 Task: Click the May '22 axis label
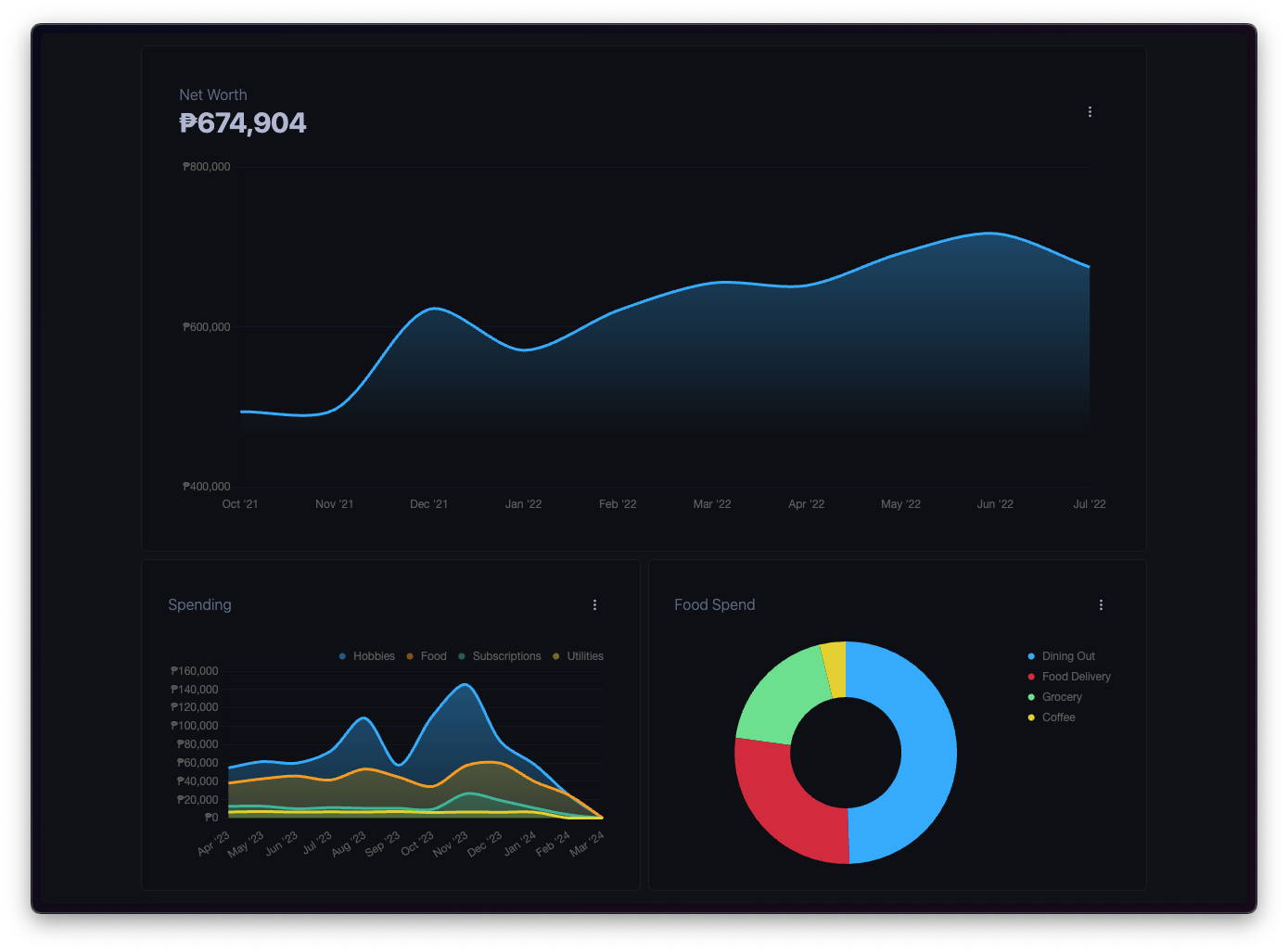[x=901, y=504]
